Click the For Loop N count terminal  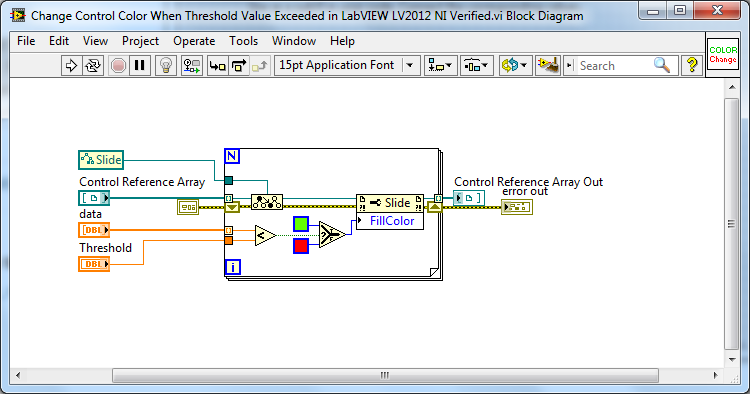pos(232,156)
